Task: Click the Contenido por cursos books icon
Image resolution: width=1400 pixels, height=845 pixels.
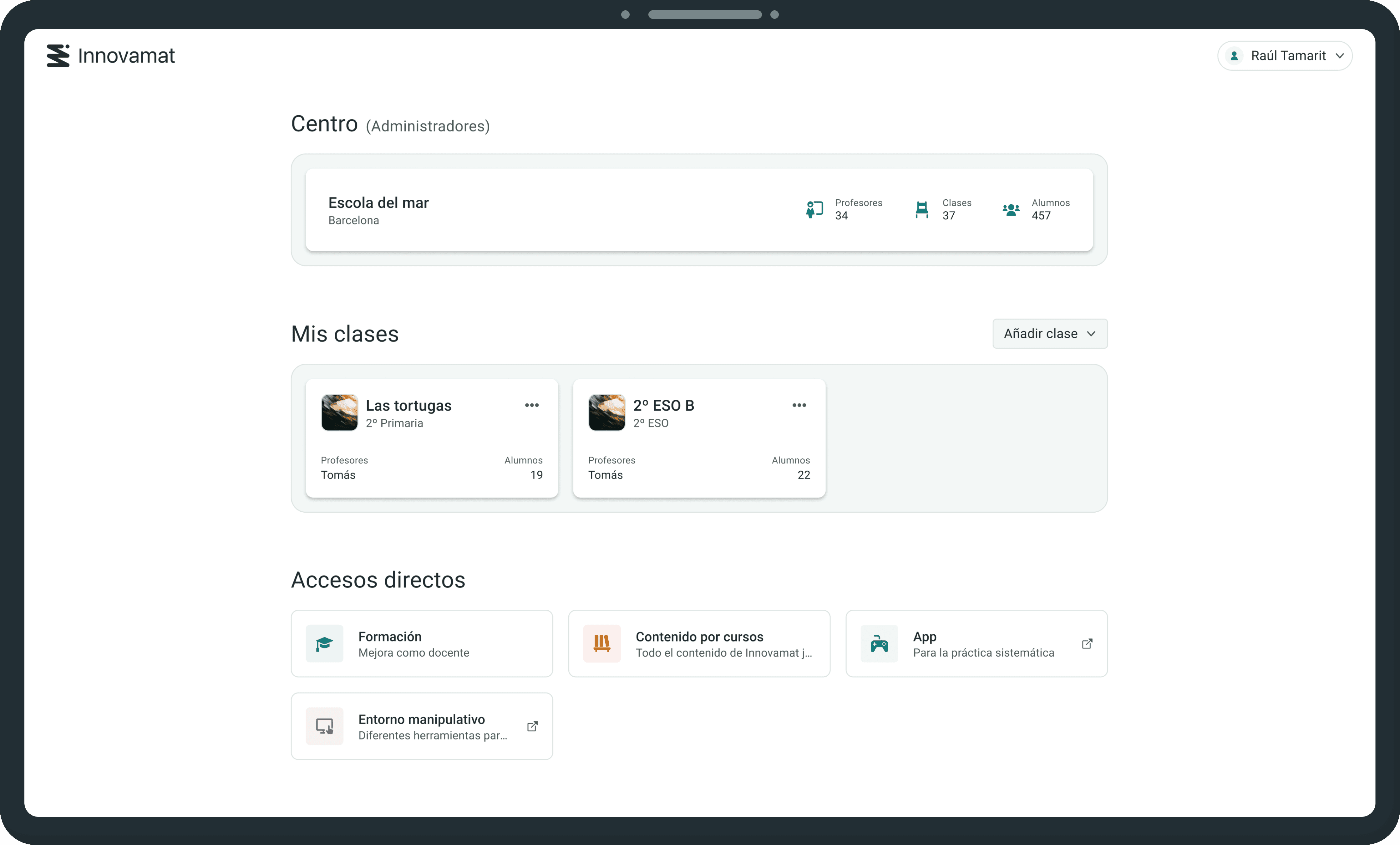Action: [602, 644]
